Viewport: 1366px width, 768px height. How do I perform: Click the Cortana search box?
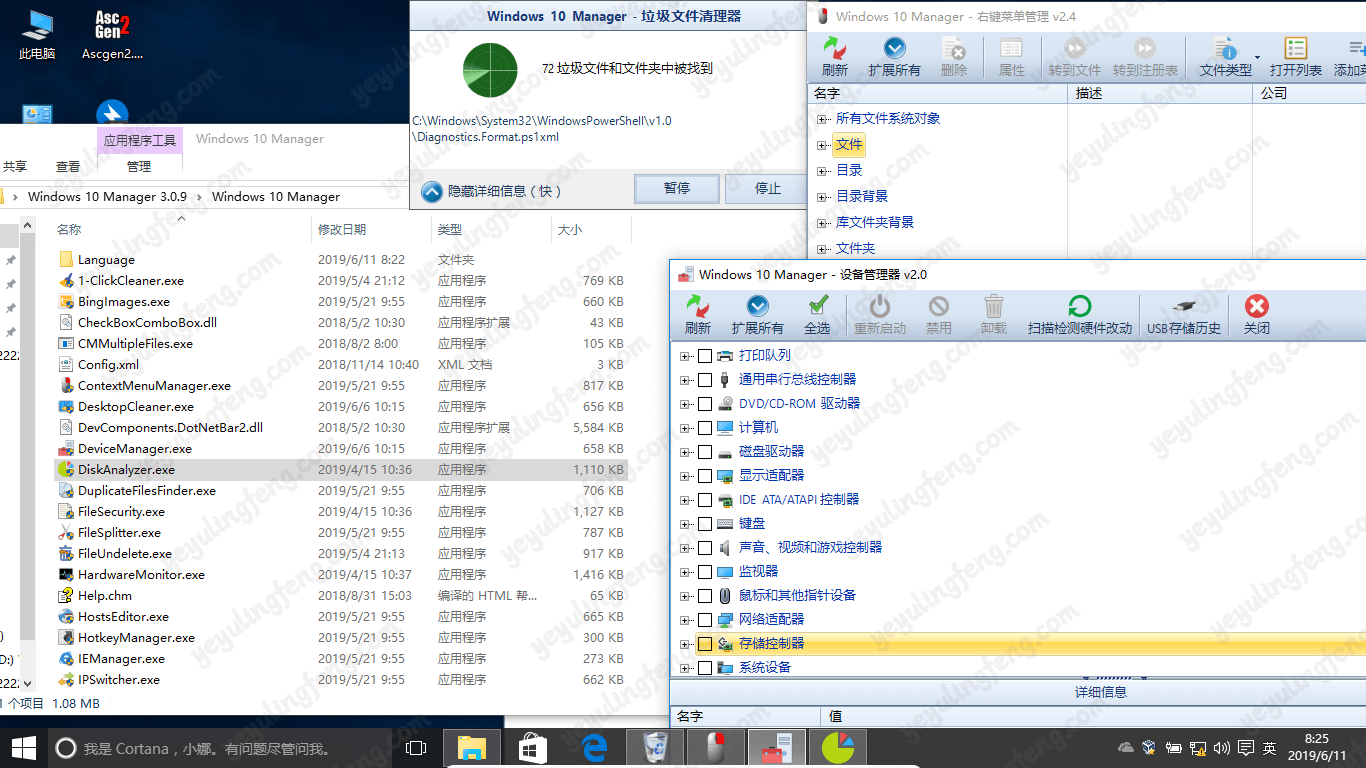220,748
